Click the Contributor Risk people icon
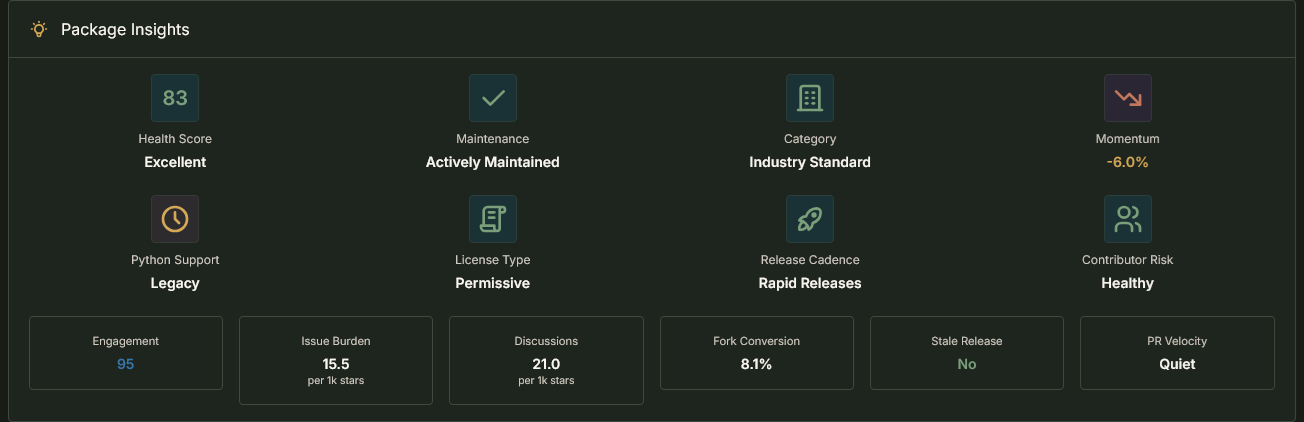 pos(1127,219)
